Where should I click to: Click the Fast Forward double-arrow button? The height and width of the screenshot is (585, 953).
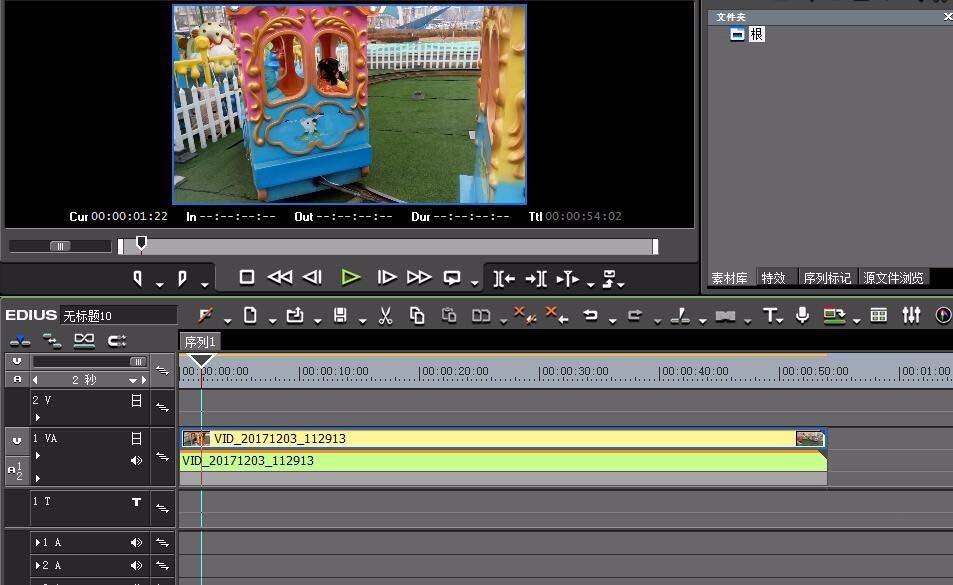[419, 277]
